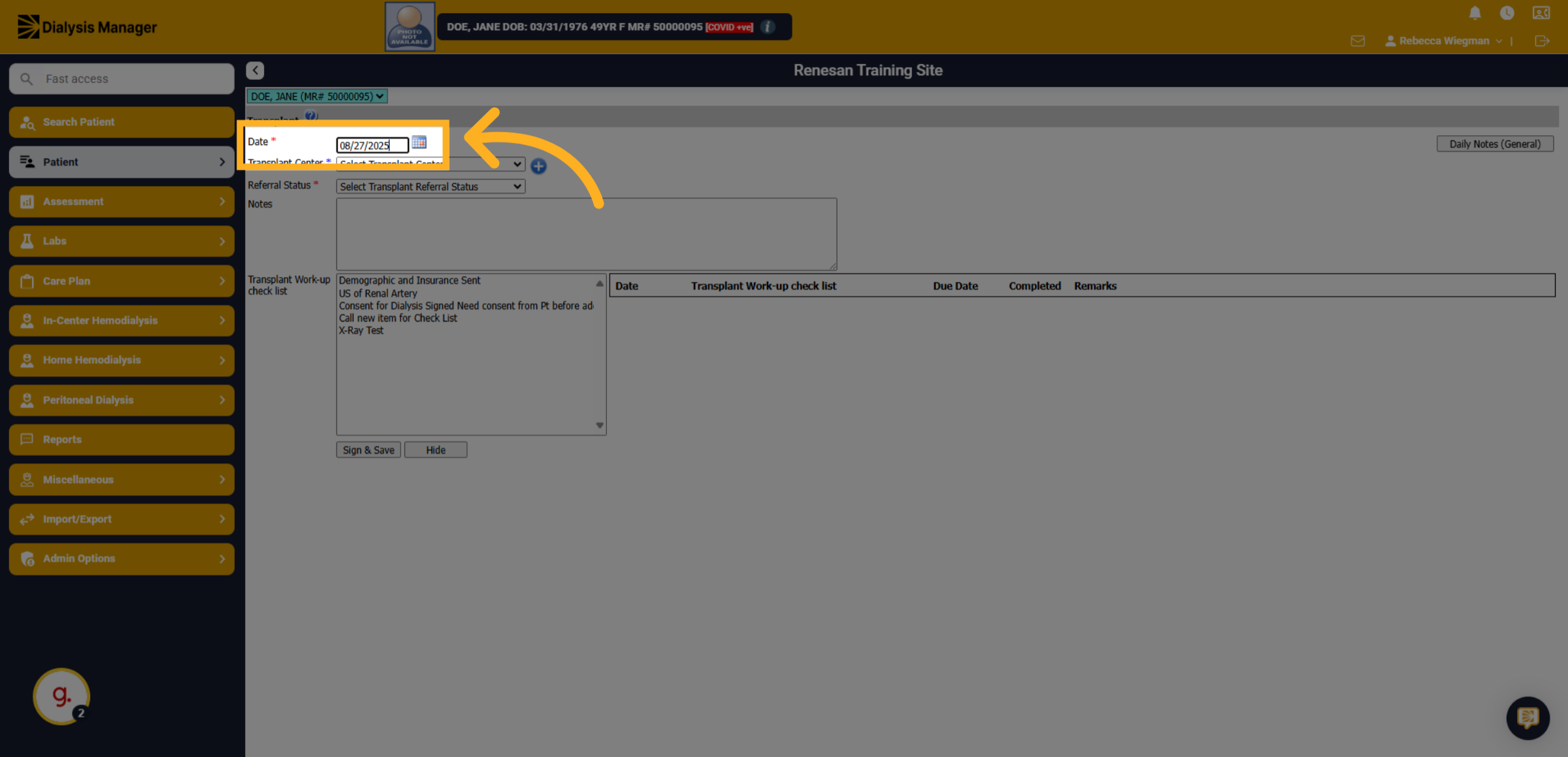Image resolution: width=1568 pixels, height=757 pixels.
Task: Click the notifications bell icon
Action: [1475, 13]
